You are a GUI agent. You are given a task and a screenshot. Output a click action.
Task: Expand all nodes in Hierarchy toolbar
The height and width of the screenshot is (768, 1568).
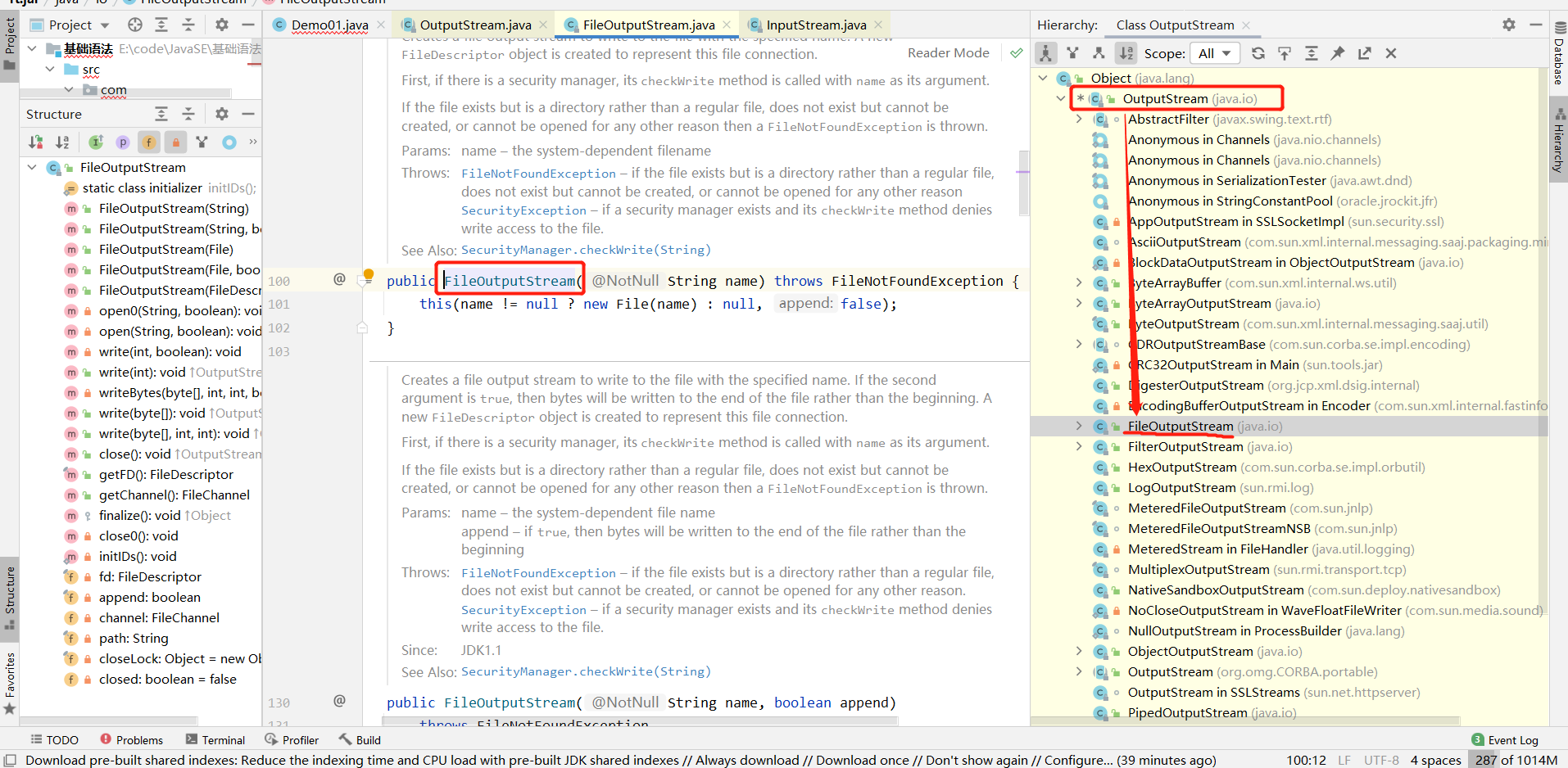coord(1312,53)
